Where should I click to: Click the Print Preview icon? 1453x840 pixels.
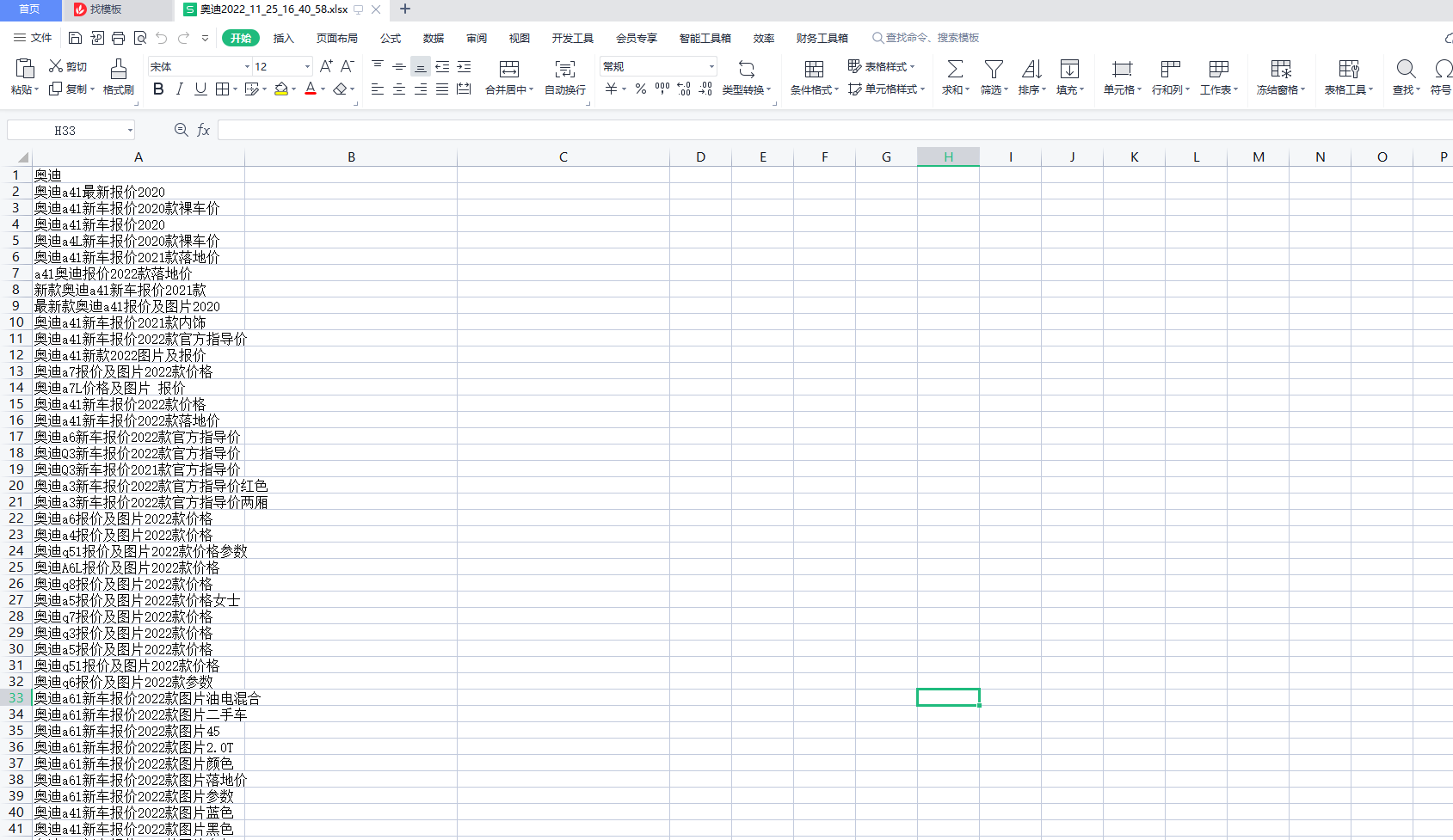point(139,38)
